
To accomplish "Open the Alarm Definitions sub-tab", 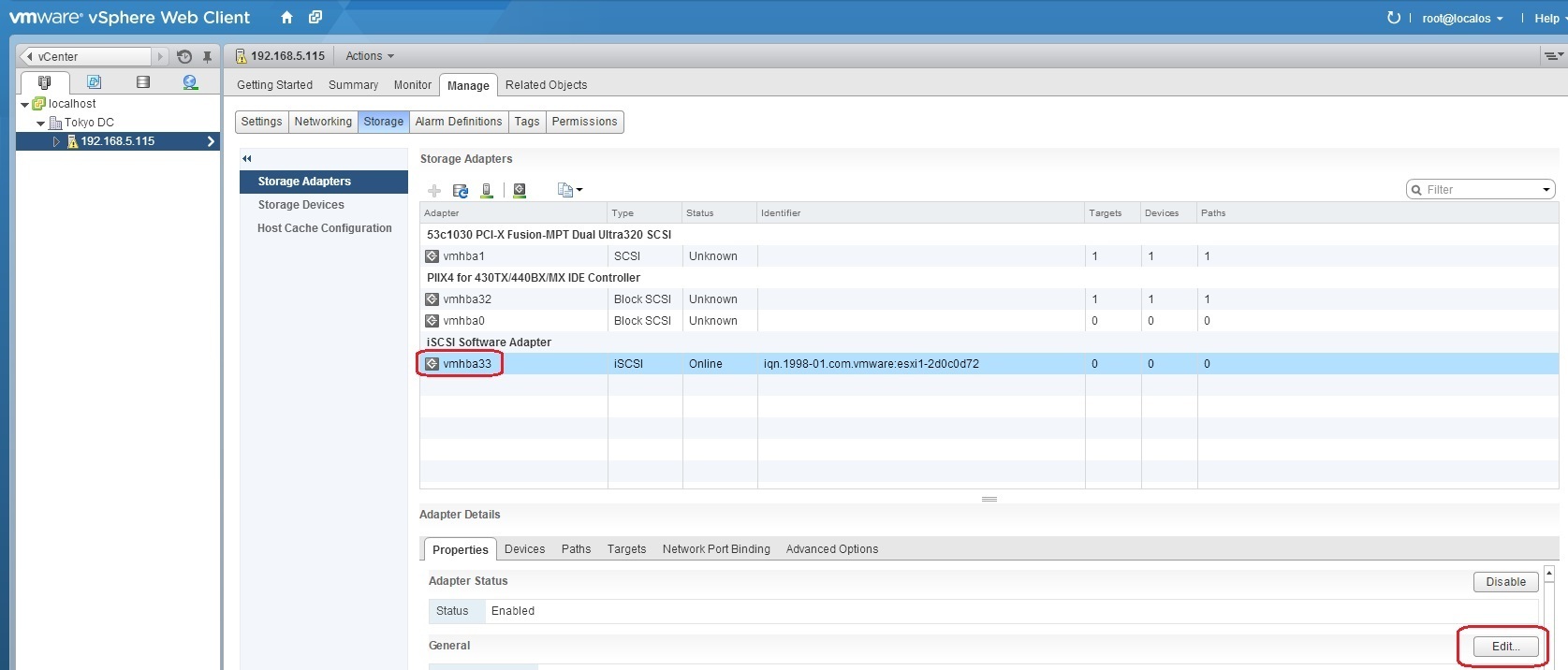I will point(459,122).
